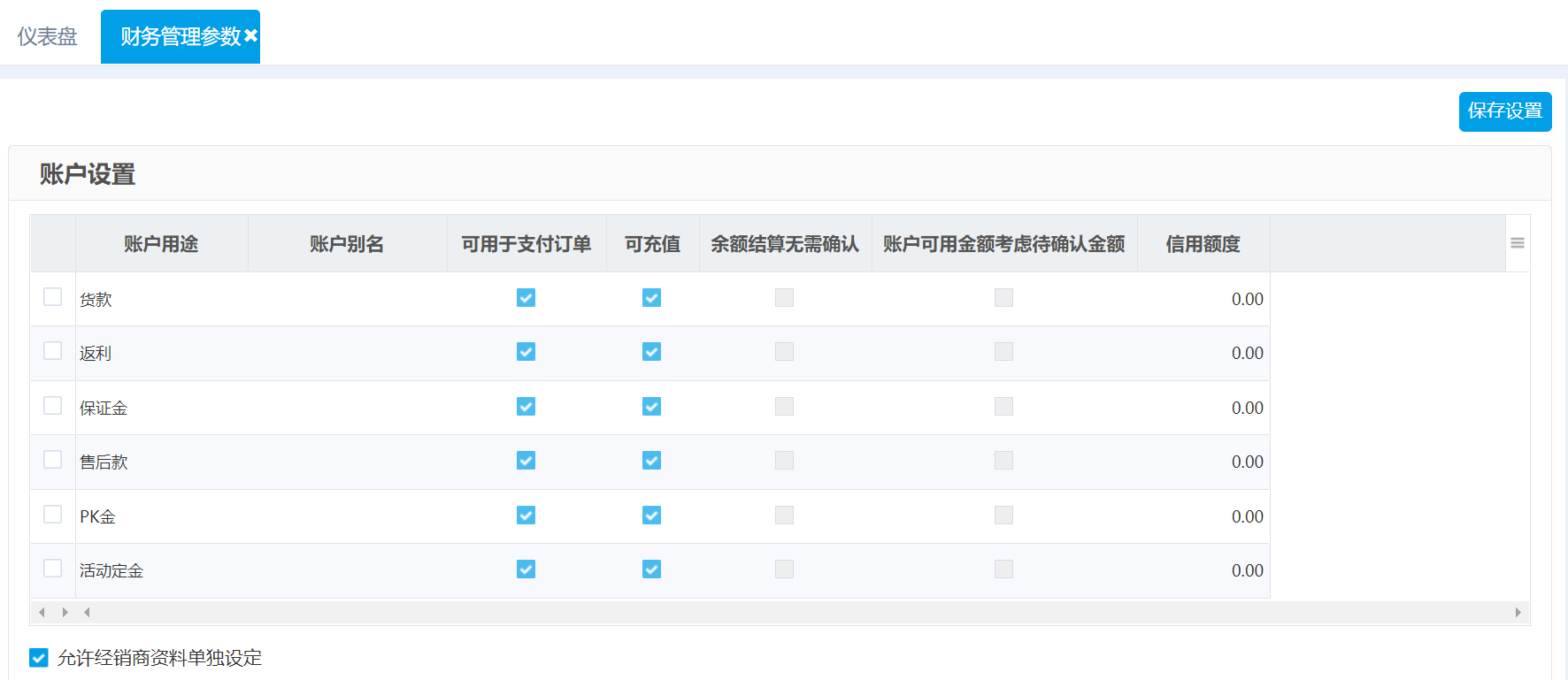Click the 信用额度 value for 活动定金
The height and width of the screenshot is (680, 1568).
click(1248, 571)
